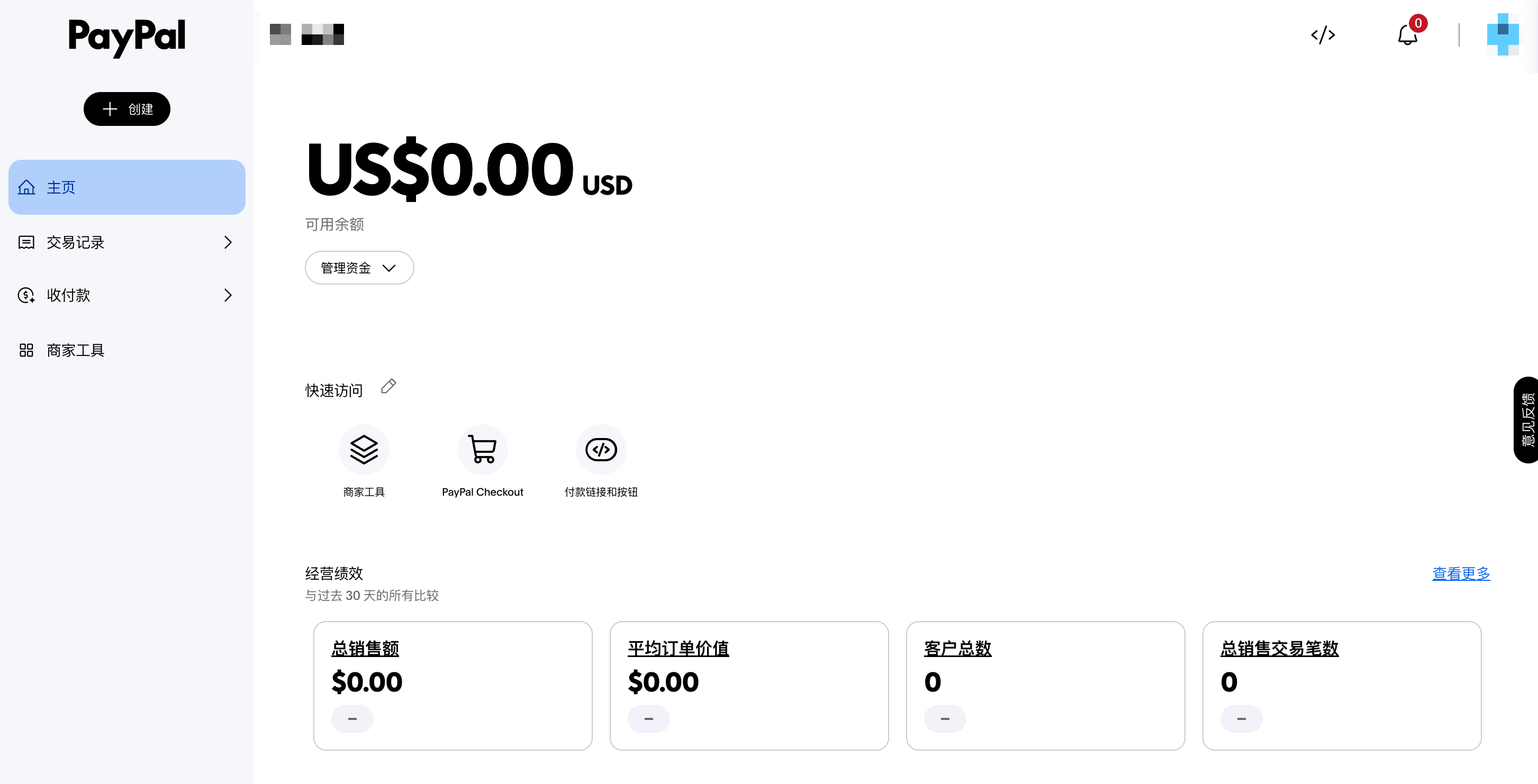The image size is (1538, 784).
Task: Expand the 交易记录 sidebar chevron
Action: coord(228,242)
